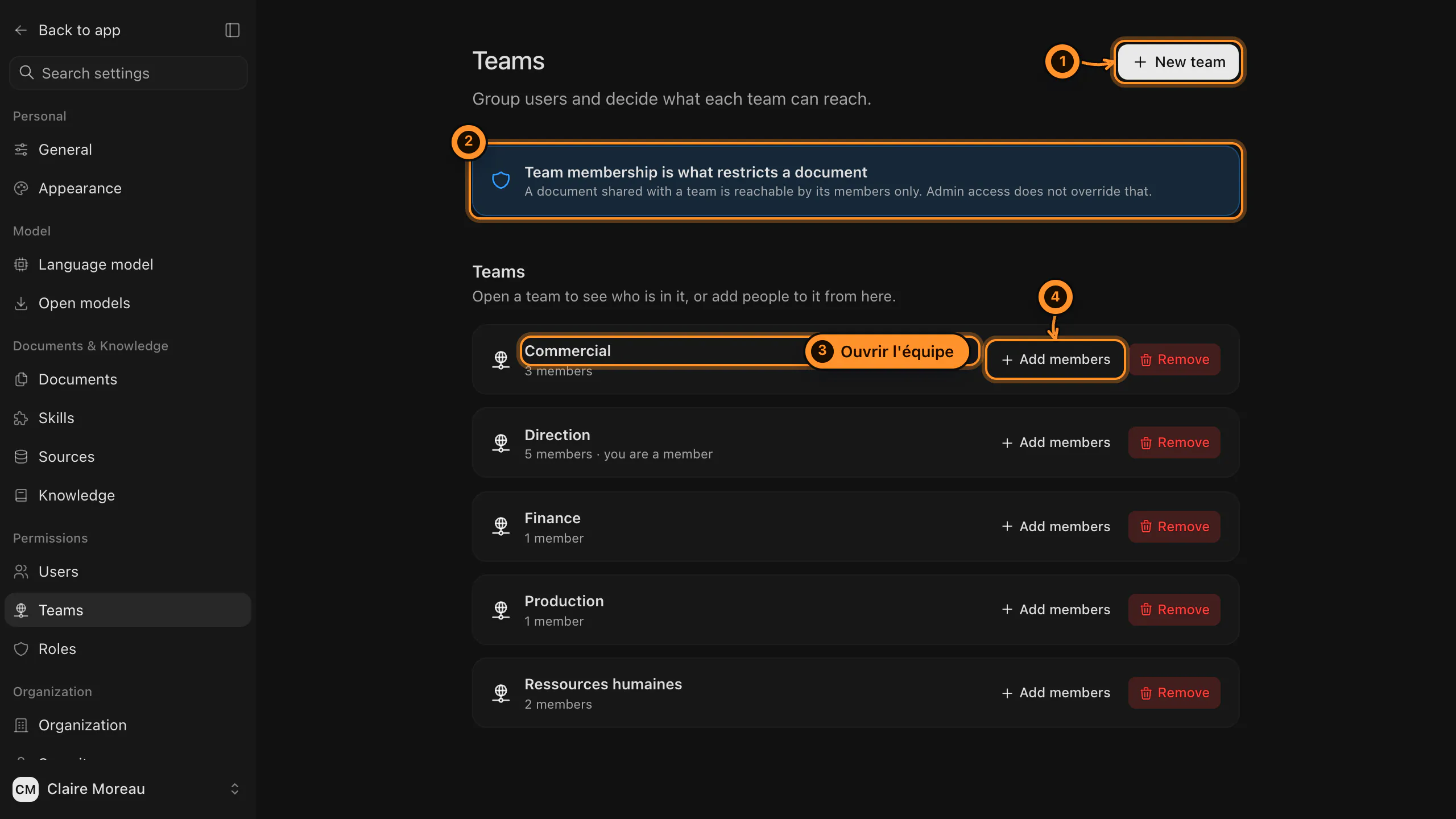Click the Claire Moreau CM avatar
1456x819 pixels.
[26, 789]
